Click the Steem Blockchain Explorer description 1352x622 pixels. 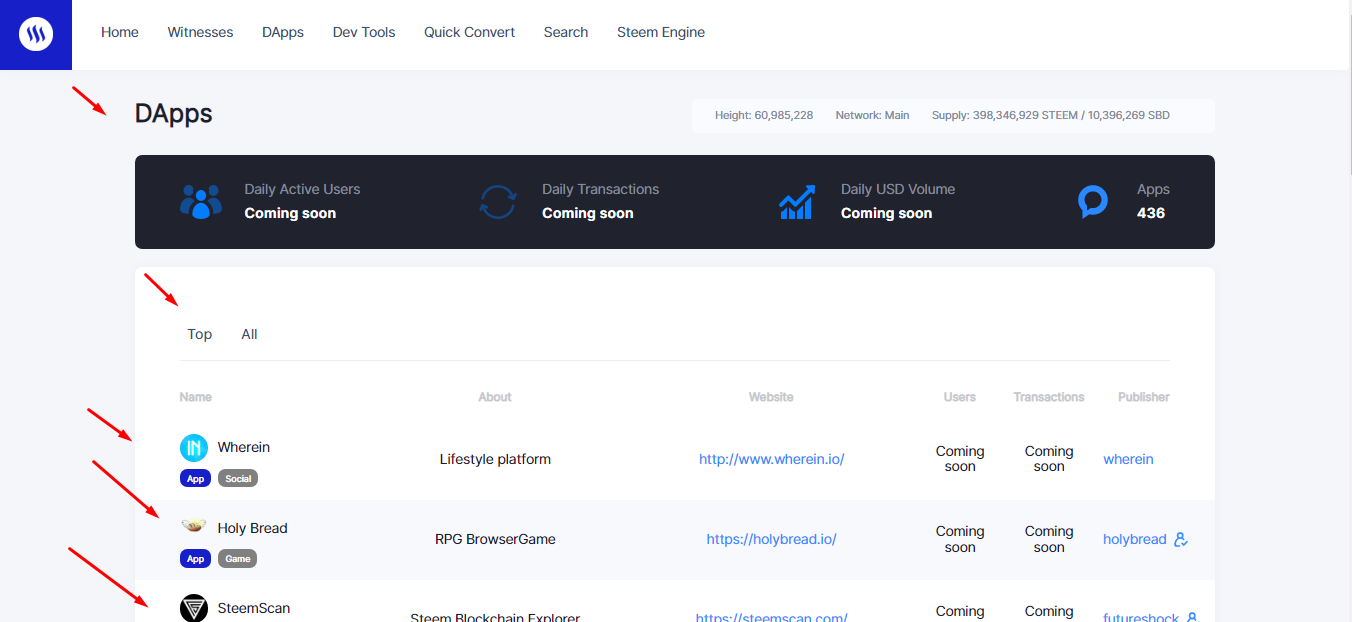pos(495,617)
